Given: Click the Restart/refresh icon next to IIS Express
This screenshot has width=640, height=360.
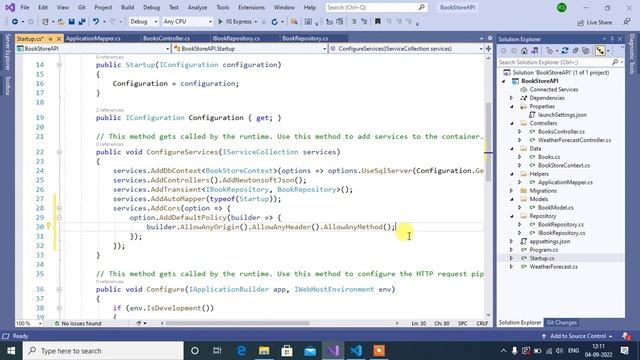Looking at the screenshot, I should coord(275,22).
